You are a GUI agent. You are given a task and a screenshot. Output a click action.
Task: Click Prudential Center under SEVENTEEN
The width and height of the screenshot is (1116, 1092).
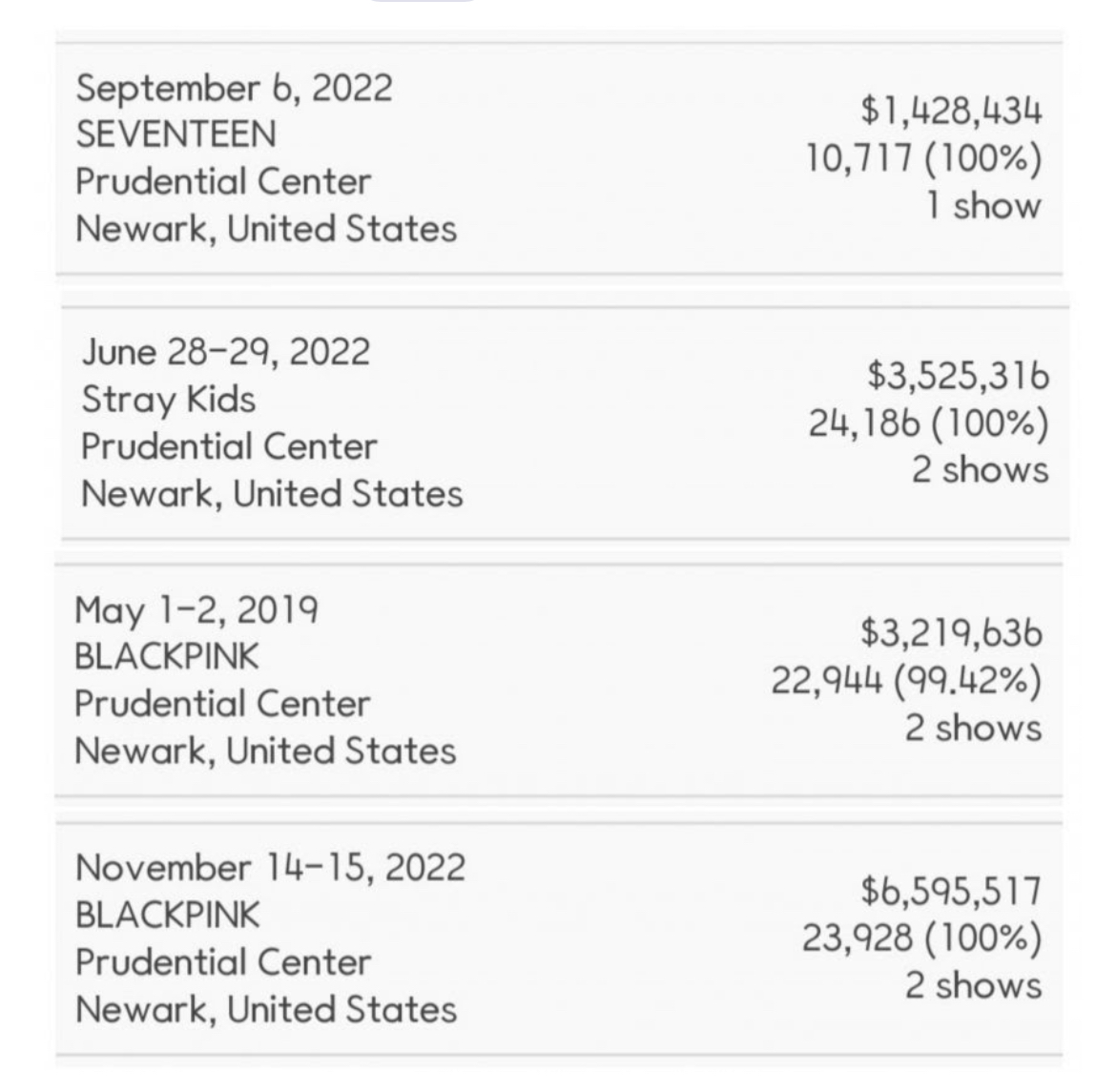[x=223, y=181]
